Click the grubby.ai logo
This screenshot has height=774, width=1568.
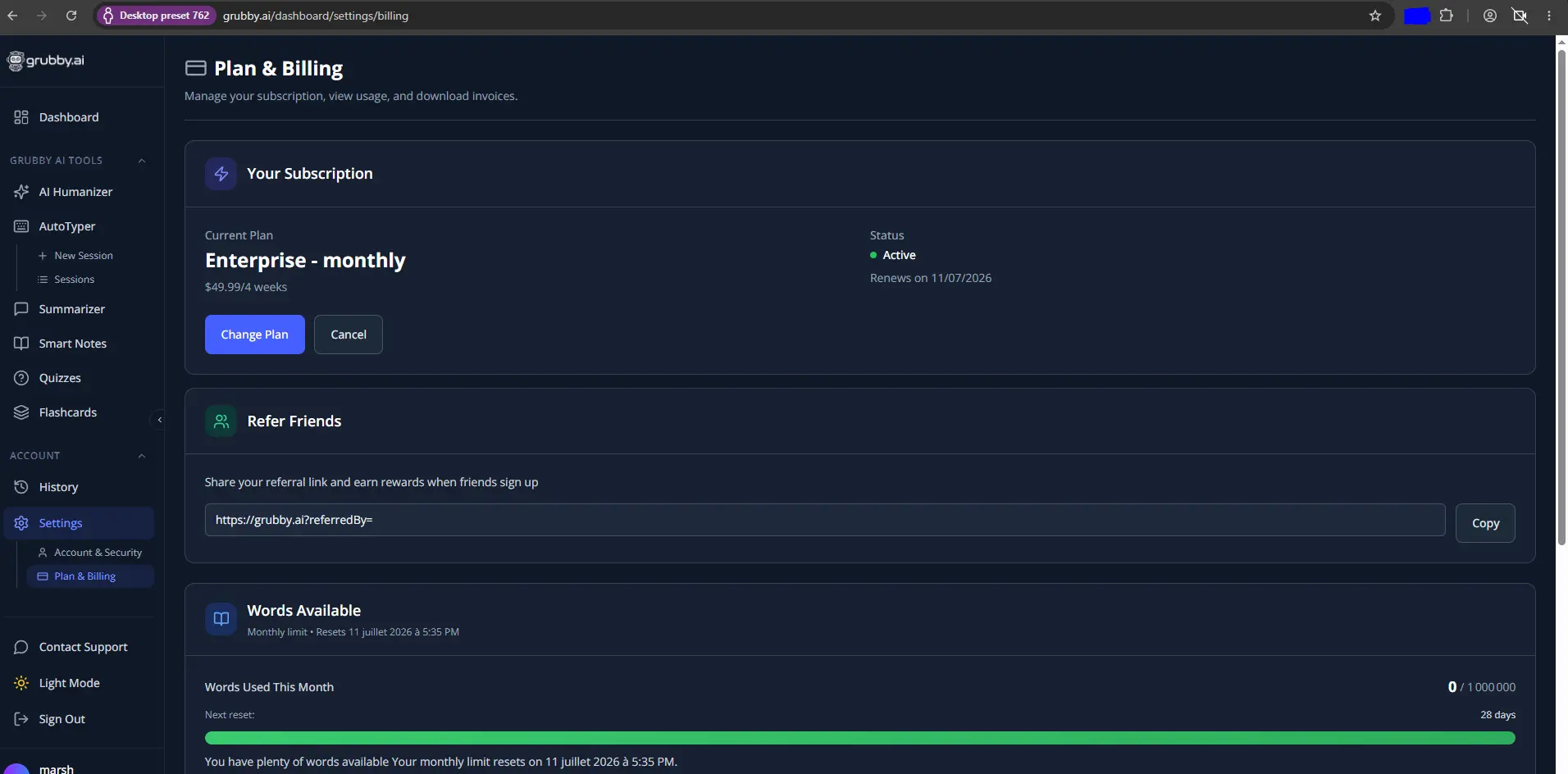(46, 60)
